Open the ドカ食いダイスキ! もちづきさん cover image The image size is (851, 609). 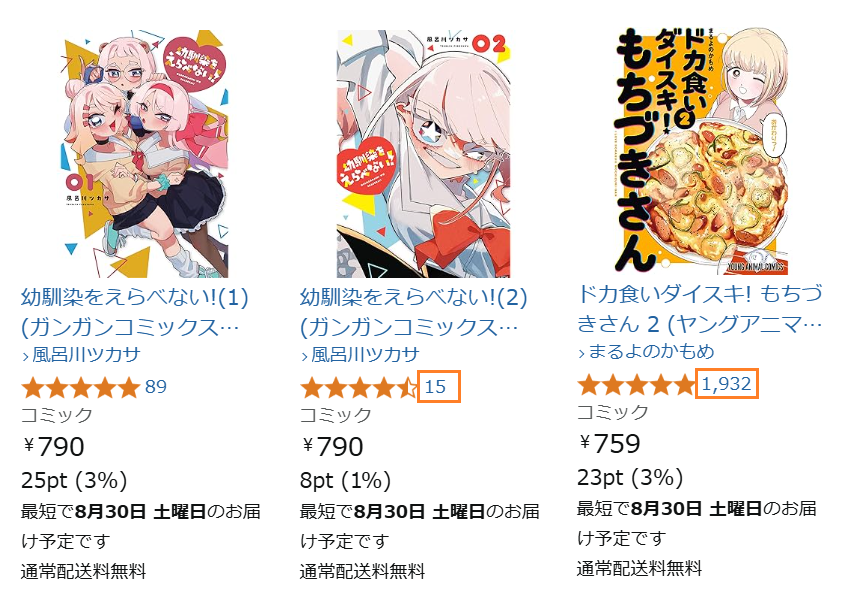click(x=701, y=151)
